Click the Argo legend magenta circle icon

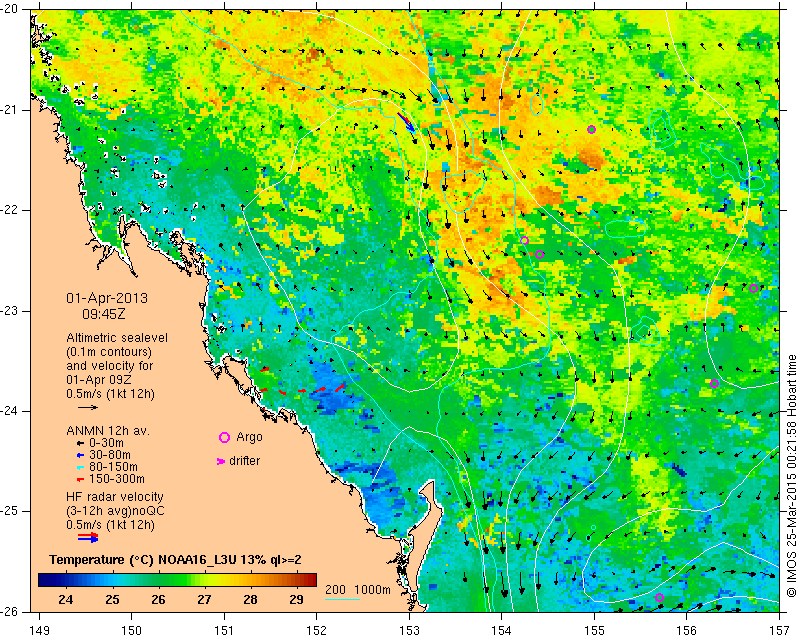(224, 437)
